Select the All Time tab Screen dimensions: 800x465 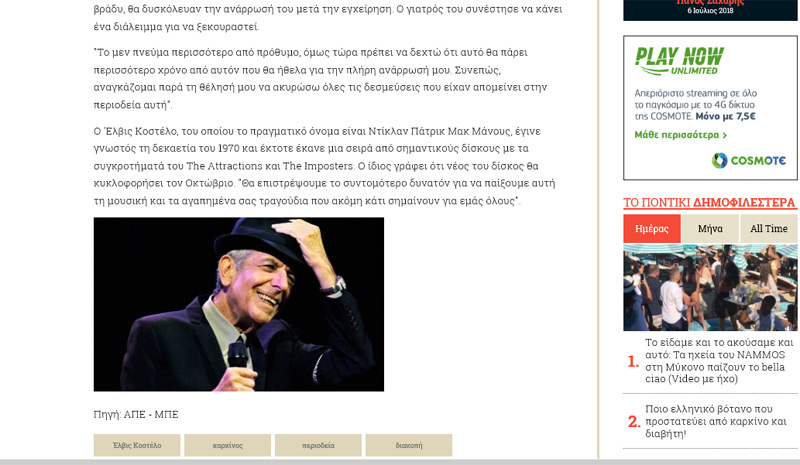769,229
